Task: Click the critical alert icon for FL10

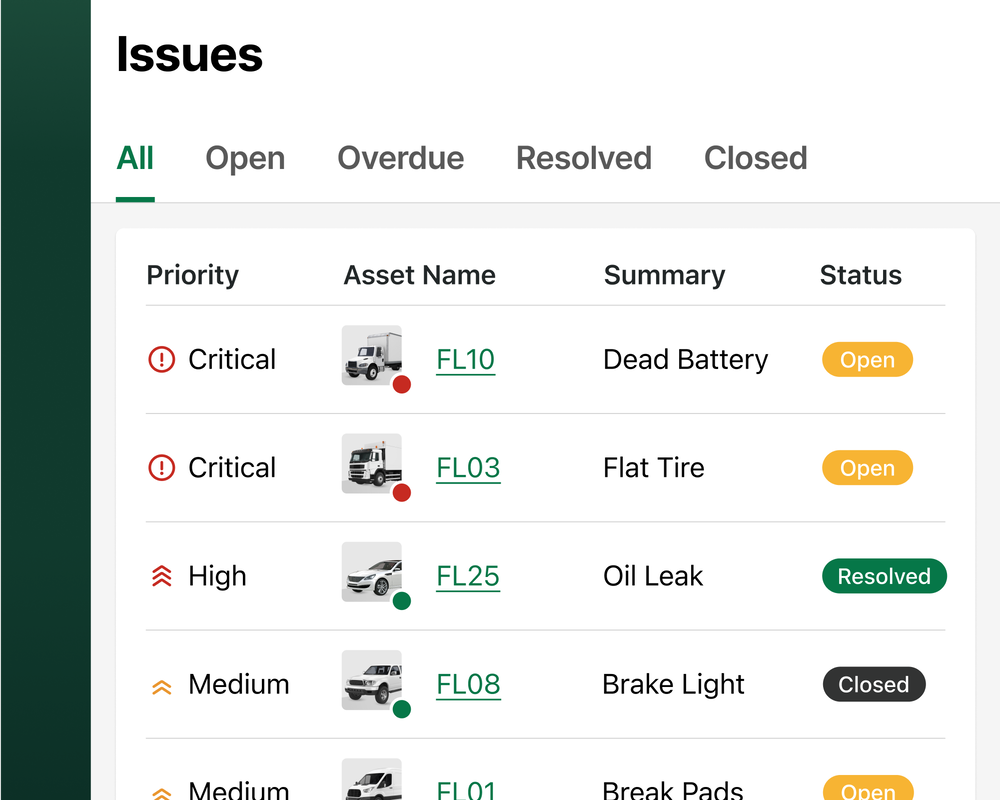Action: (161, 359)
